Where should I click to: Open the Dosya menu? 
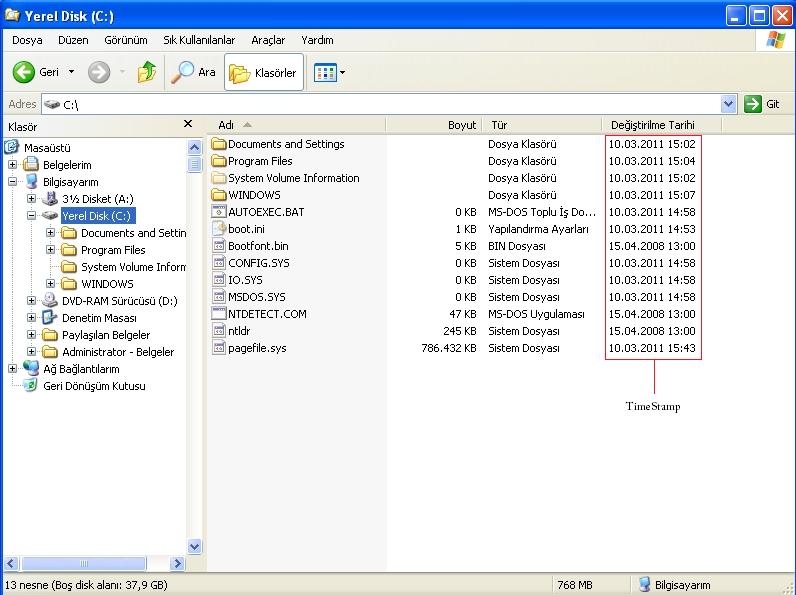tap(27, 40)
